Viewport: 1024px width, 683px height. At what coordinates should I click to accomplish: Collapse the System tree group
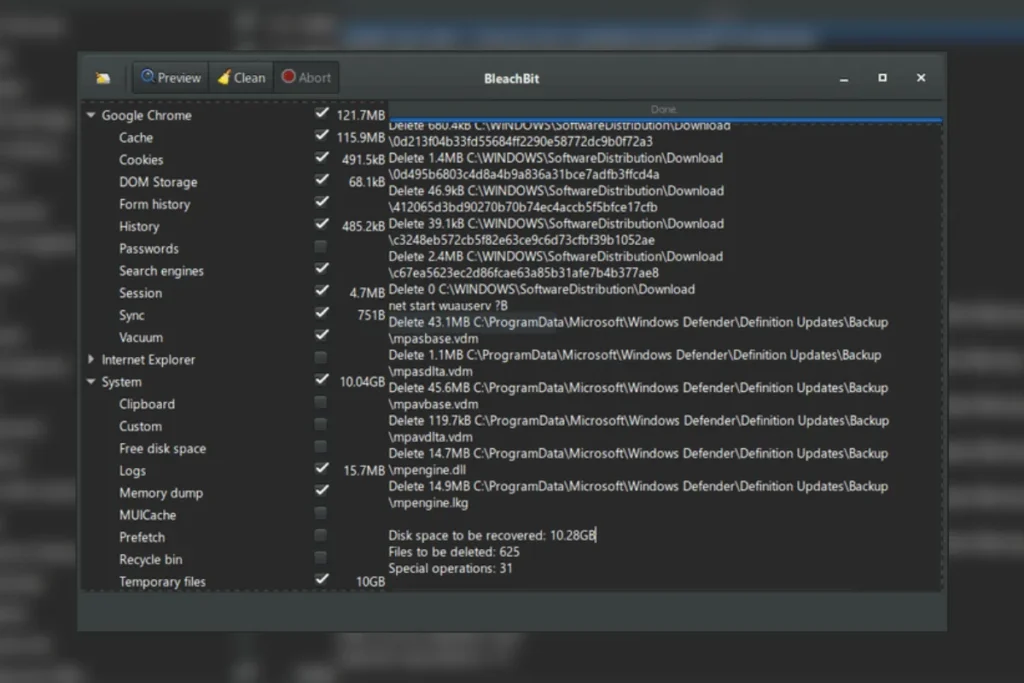click(91, 382)
